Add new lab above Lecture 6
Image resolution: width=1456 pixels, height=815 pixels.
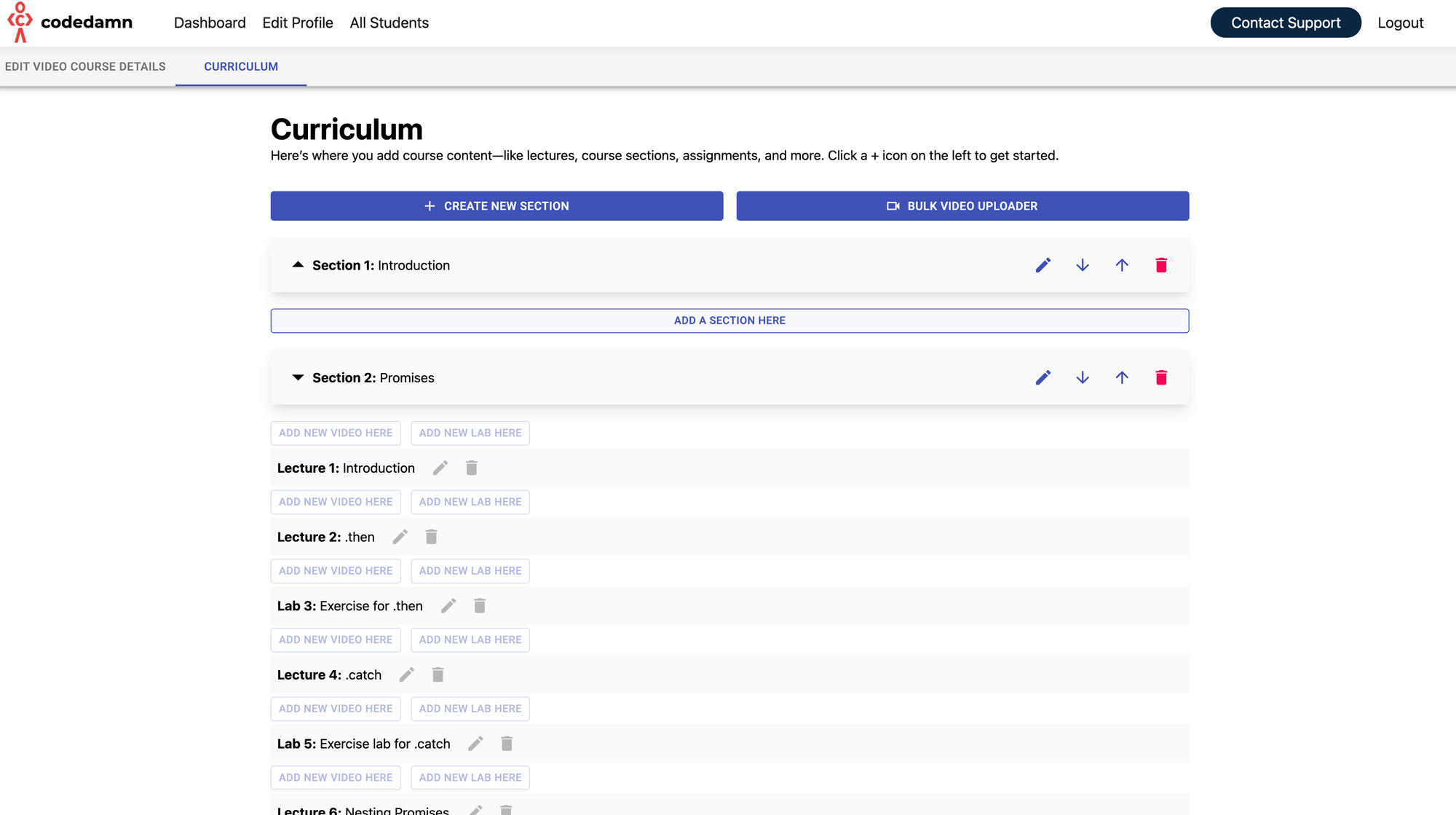click(x=470, y=778)
